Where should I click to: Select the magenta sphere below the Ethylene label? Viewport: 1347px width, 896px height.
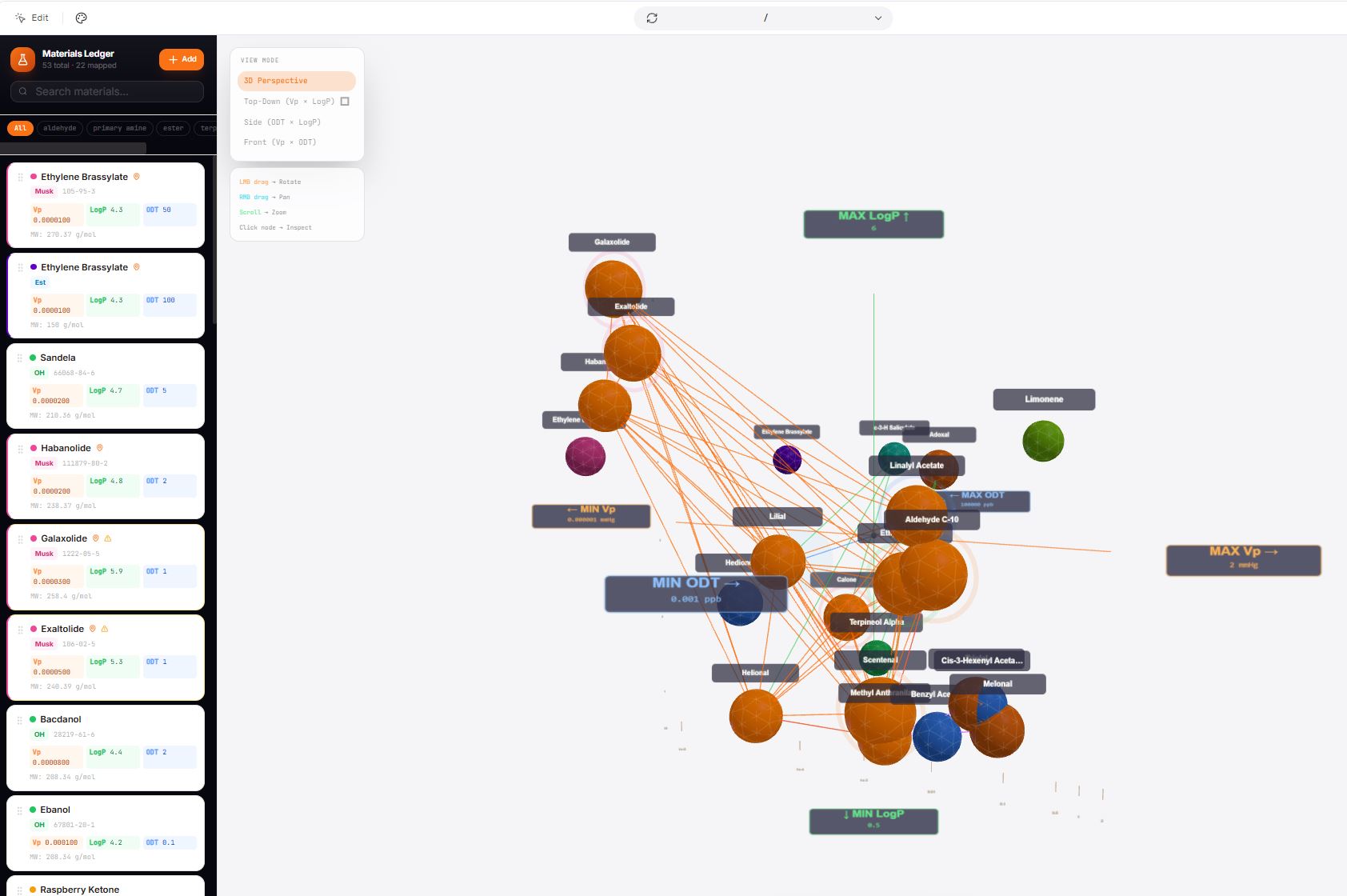[586, 456]
